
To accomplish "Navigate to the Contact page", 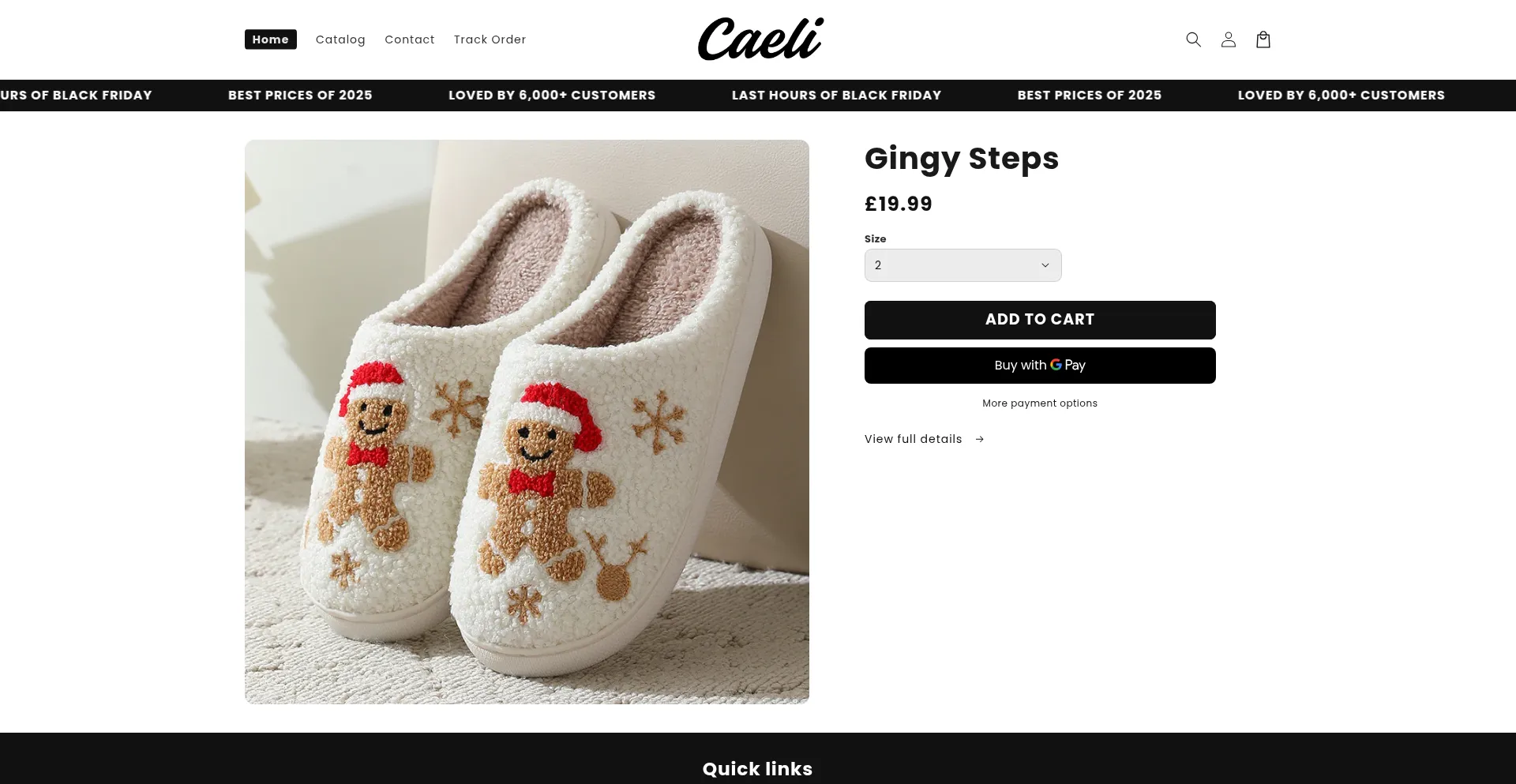I will tap(409, 39).
